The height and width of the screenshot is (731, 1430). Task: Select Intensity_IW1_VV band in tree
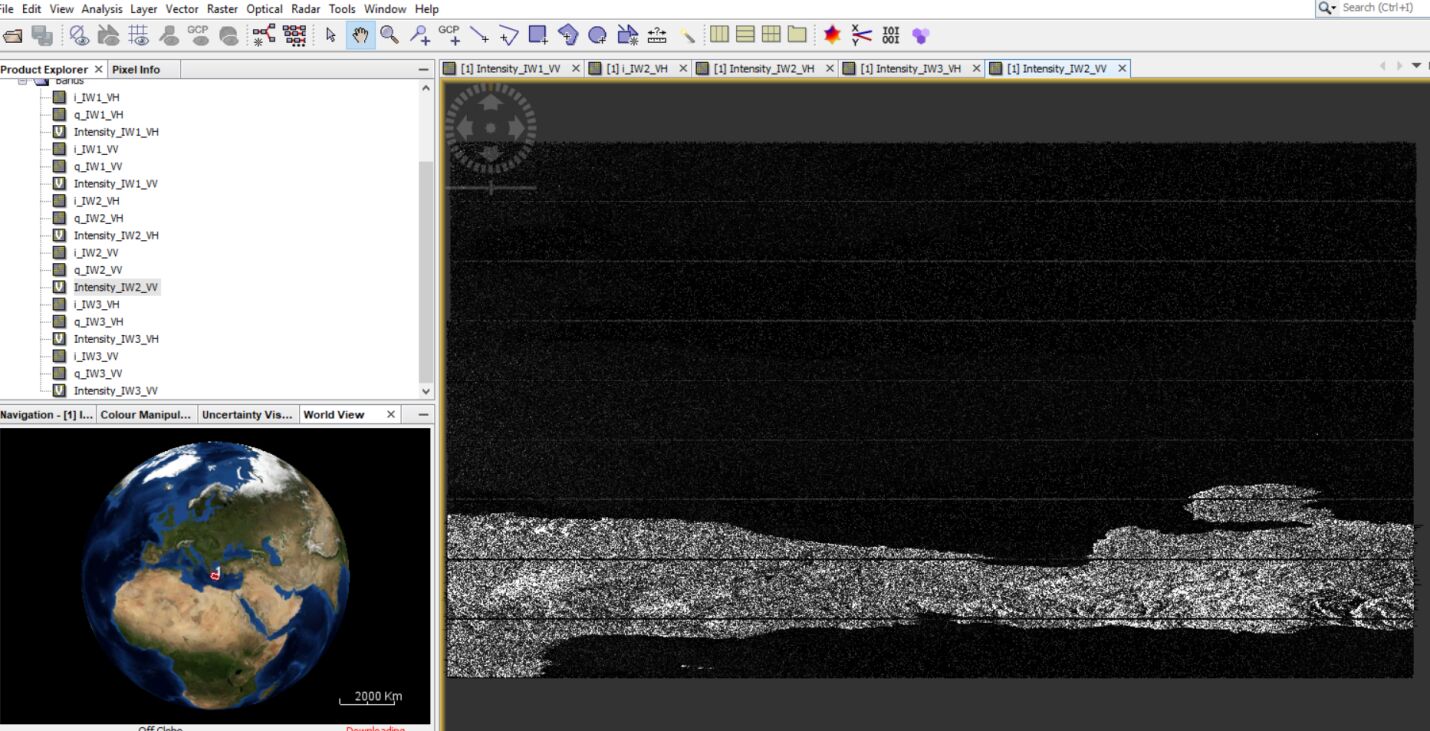(x=115, y=184)
